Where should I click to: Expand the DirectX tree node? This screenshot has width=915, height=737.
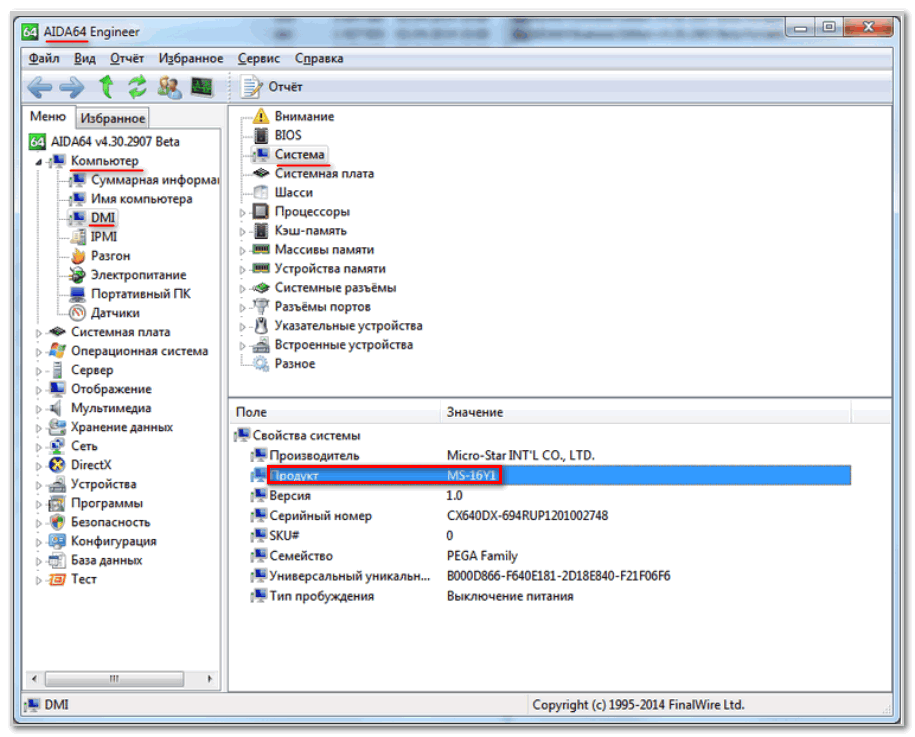pyautogui.click(x=40, y=465)
